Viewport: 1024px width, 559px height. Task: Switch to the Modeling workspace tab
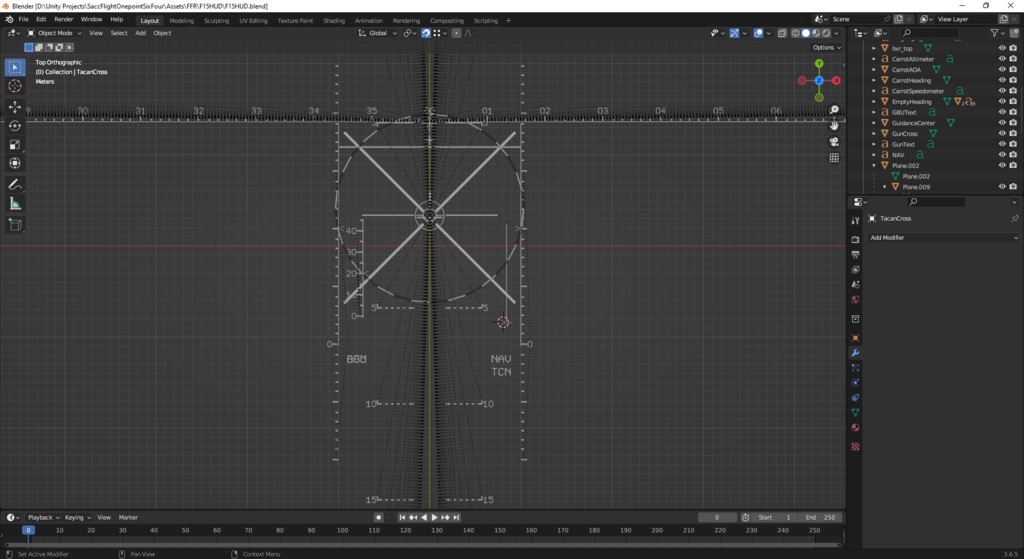pos(182,21)
